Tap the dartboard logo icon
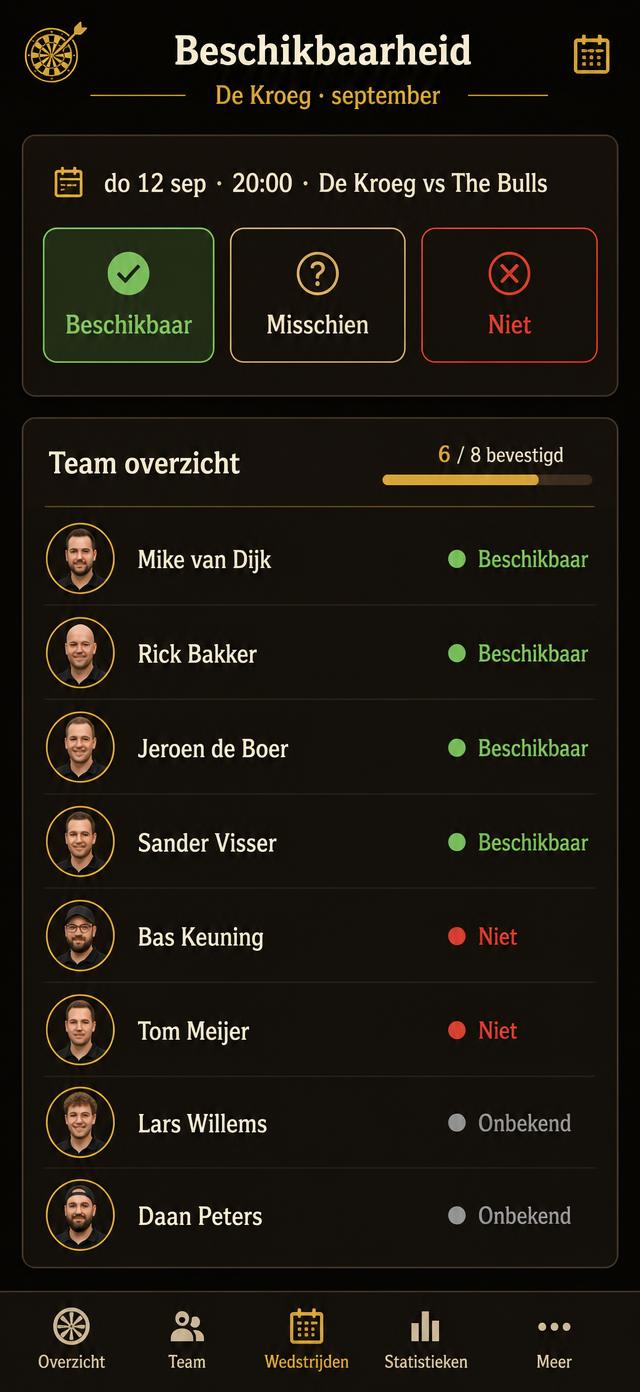Image resolution: width=640 pixels, height=1392 pixels. point(55,52)
